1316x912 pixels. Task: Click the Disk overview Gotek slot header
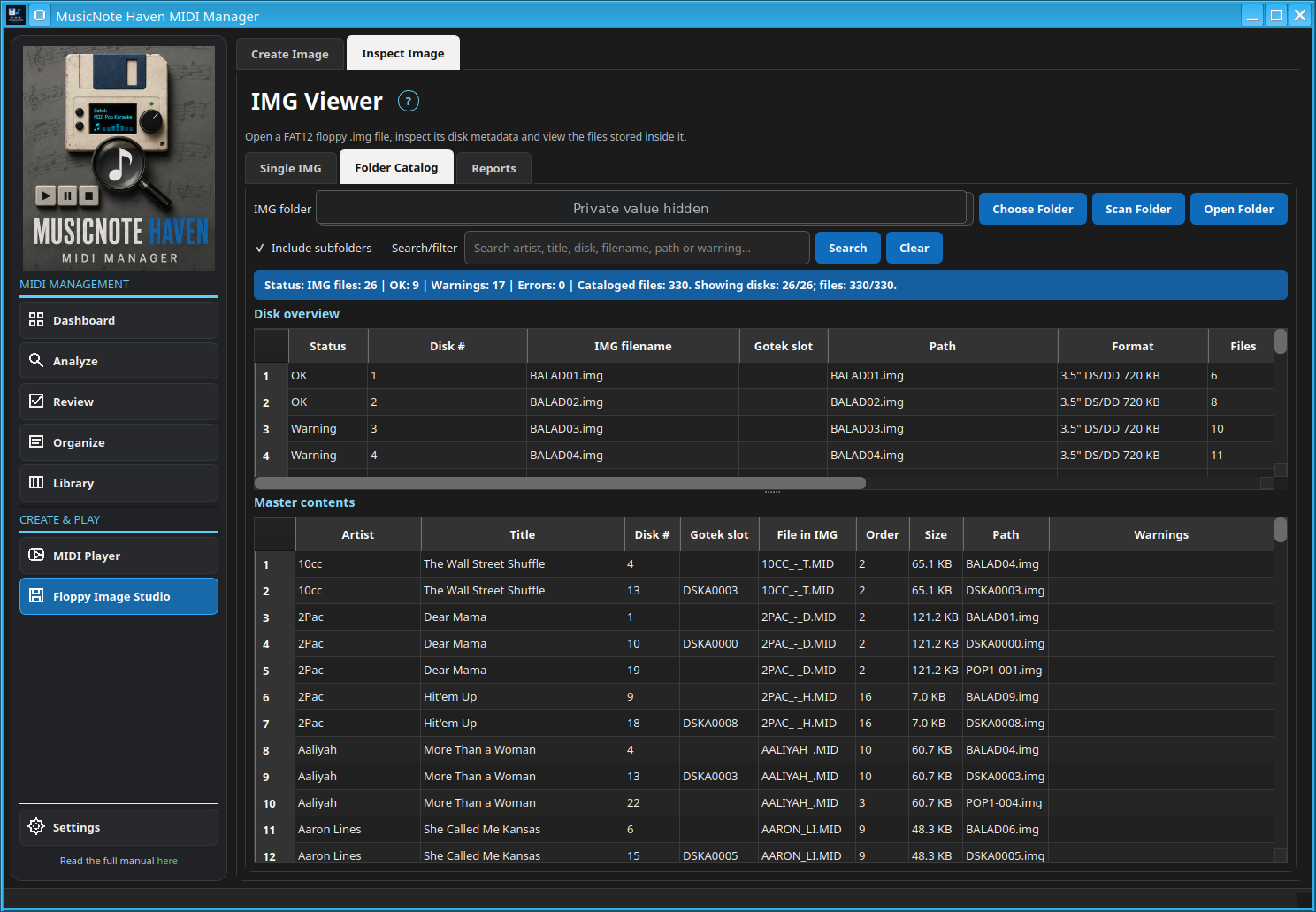[784, 346]
